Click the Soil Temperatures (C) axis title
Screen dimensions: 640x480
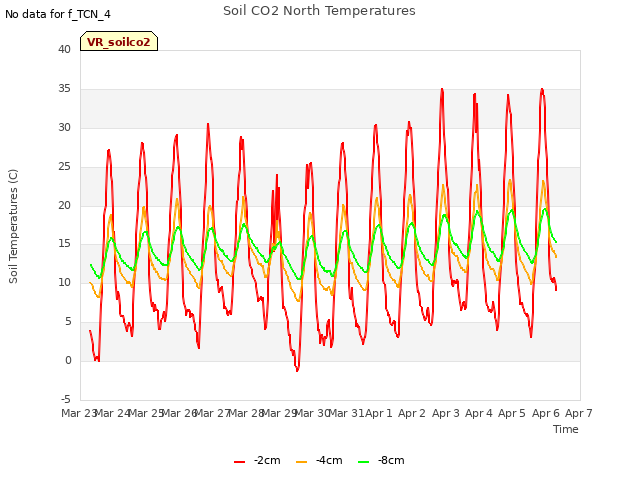click(13, 226)
